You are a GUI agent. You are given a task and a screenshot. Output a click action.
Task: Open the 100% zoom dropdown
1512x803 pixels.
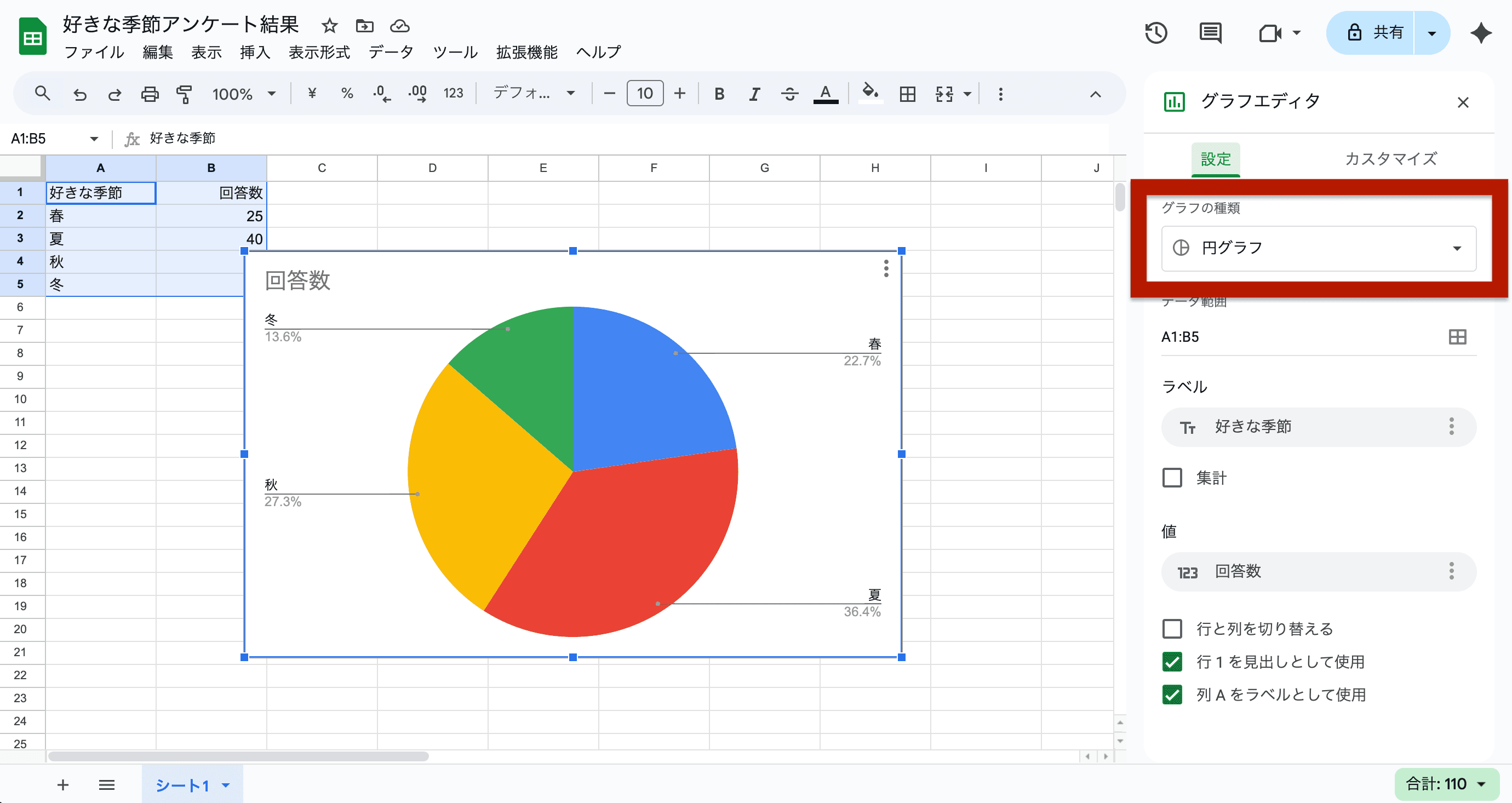point(243,94)
